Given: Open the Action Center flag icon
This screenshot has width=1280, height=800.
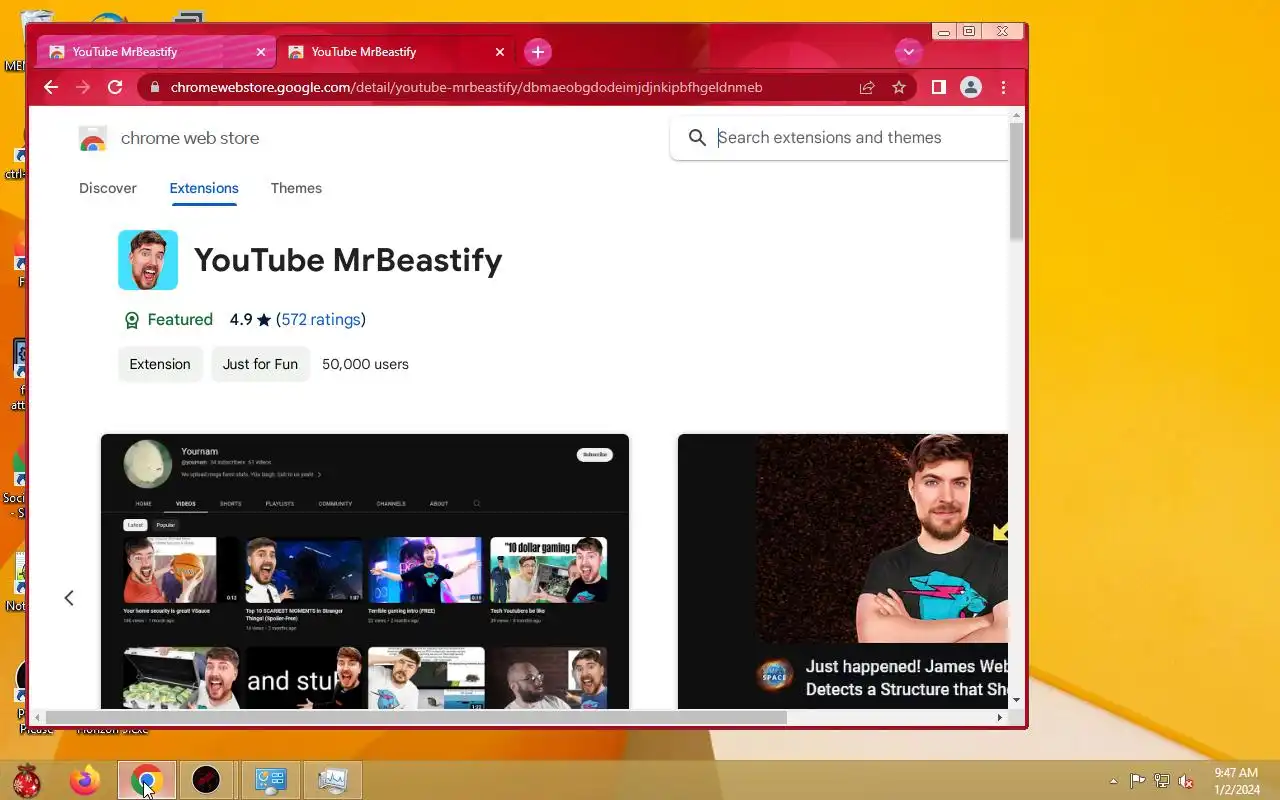Looking at the screenshot, I should (1138, 781).
